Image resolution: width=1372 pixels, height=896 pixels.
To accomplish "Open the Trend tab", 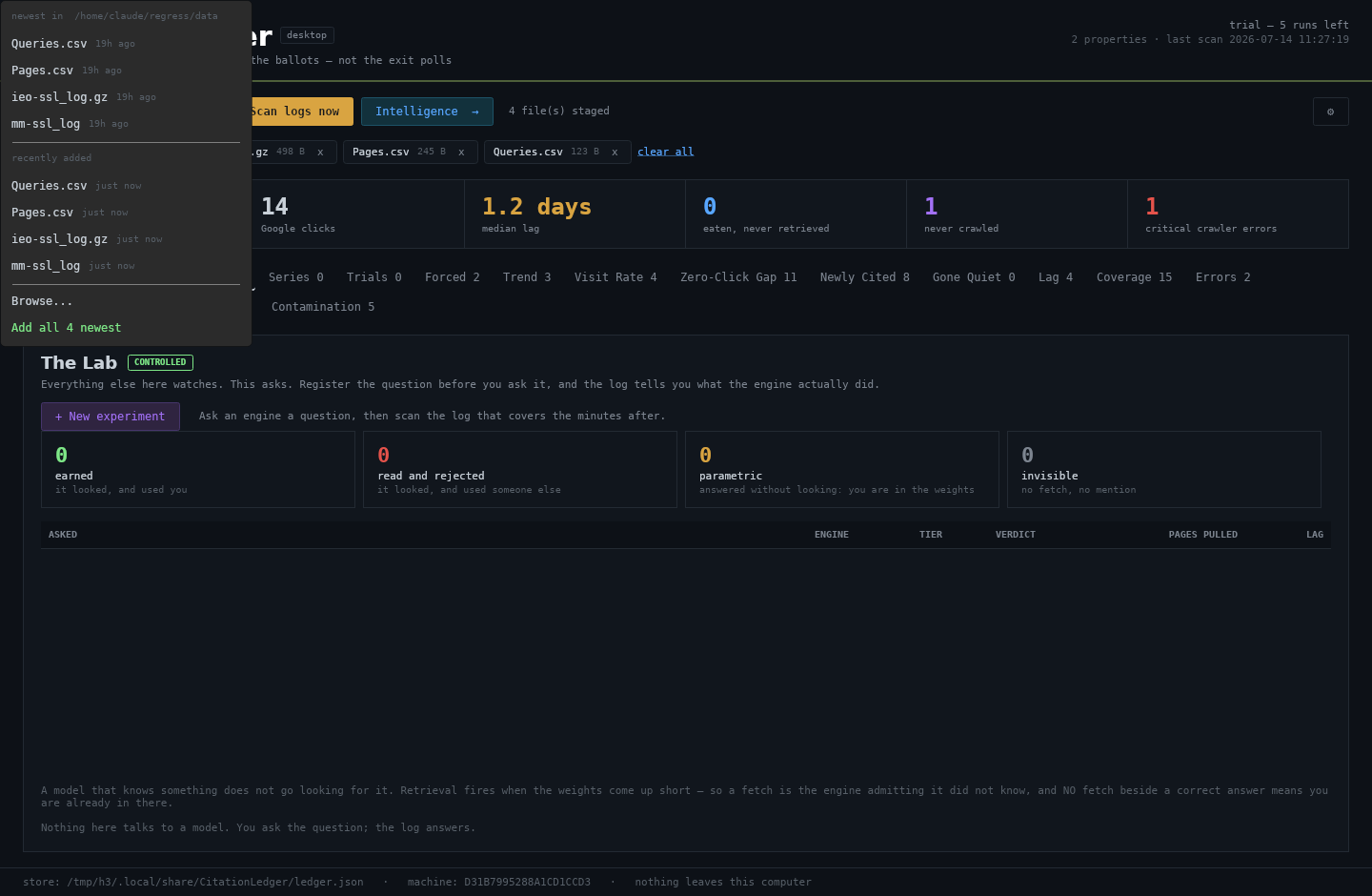I will (x=527, y=277).
